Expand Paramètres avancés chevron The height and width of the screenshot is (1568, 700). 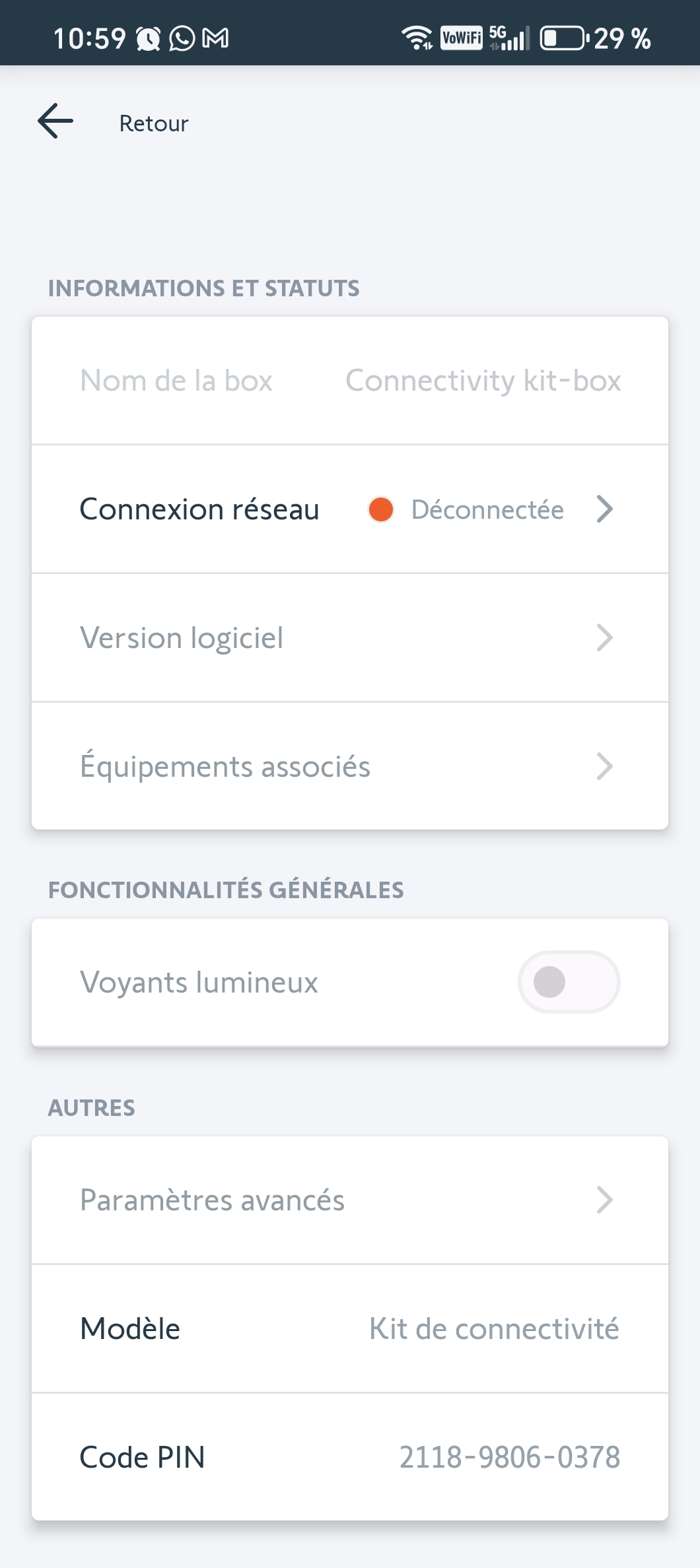604,1200
